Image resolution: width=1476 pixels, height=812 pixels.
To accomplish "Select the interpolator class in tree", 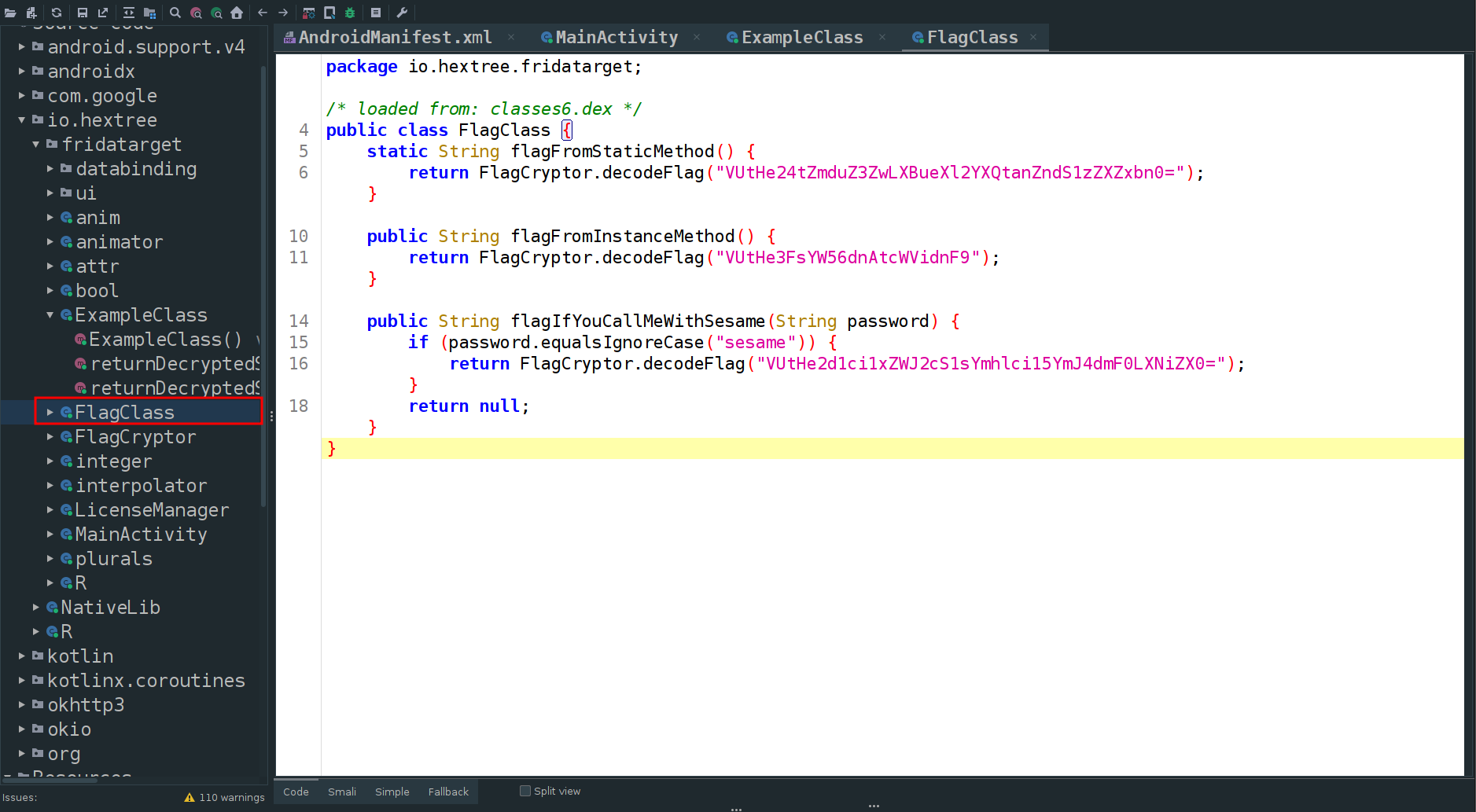I will pos(141,486).
